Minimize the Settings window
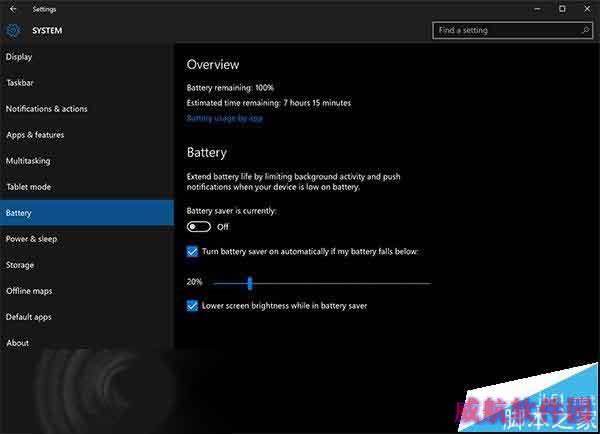 coord(537,9)
